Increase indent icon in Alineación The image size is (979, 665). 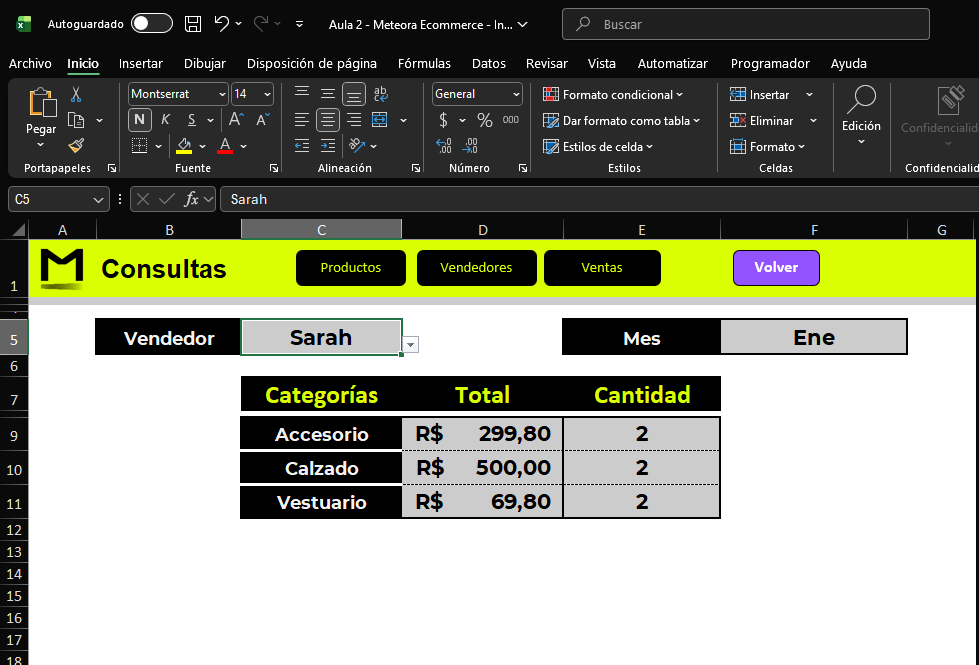(327, 145)
